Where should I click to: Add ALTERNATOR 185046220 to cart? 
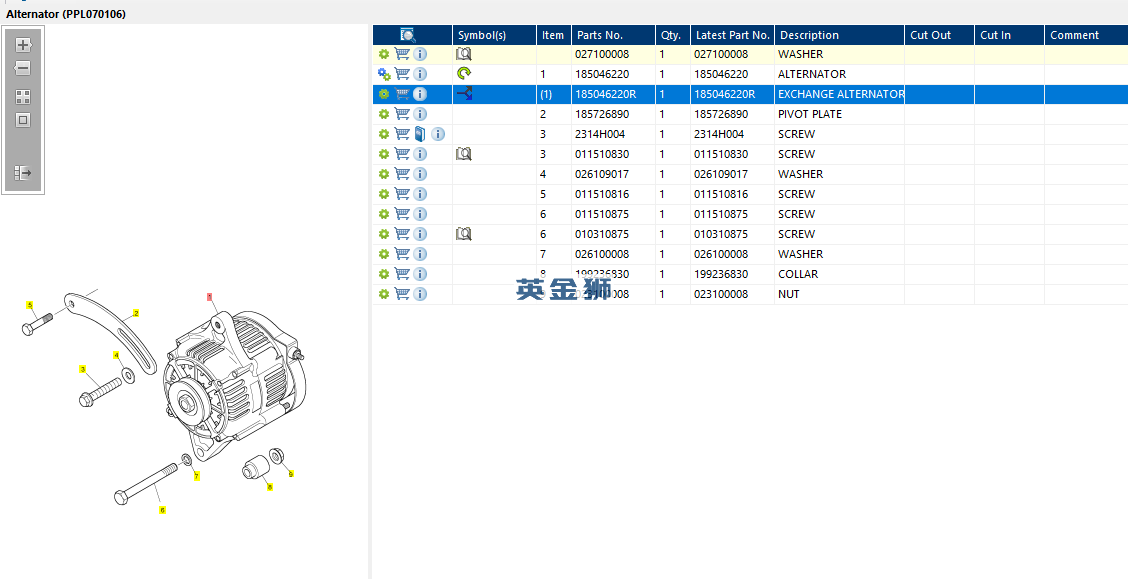coord(402,73)
